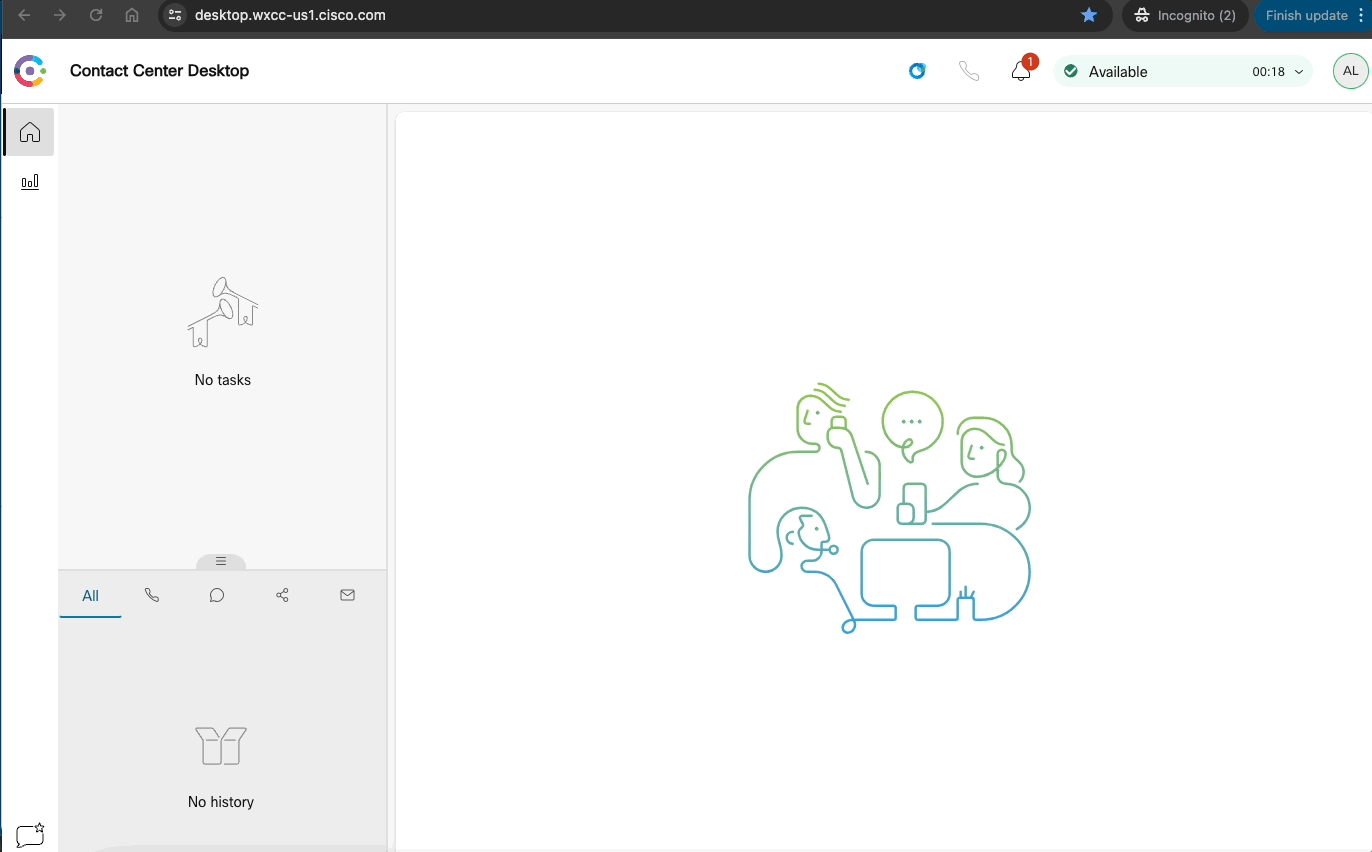
Task: Open the outdial call phone icon
Action: click(x=968, y=71)
